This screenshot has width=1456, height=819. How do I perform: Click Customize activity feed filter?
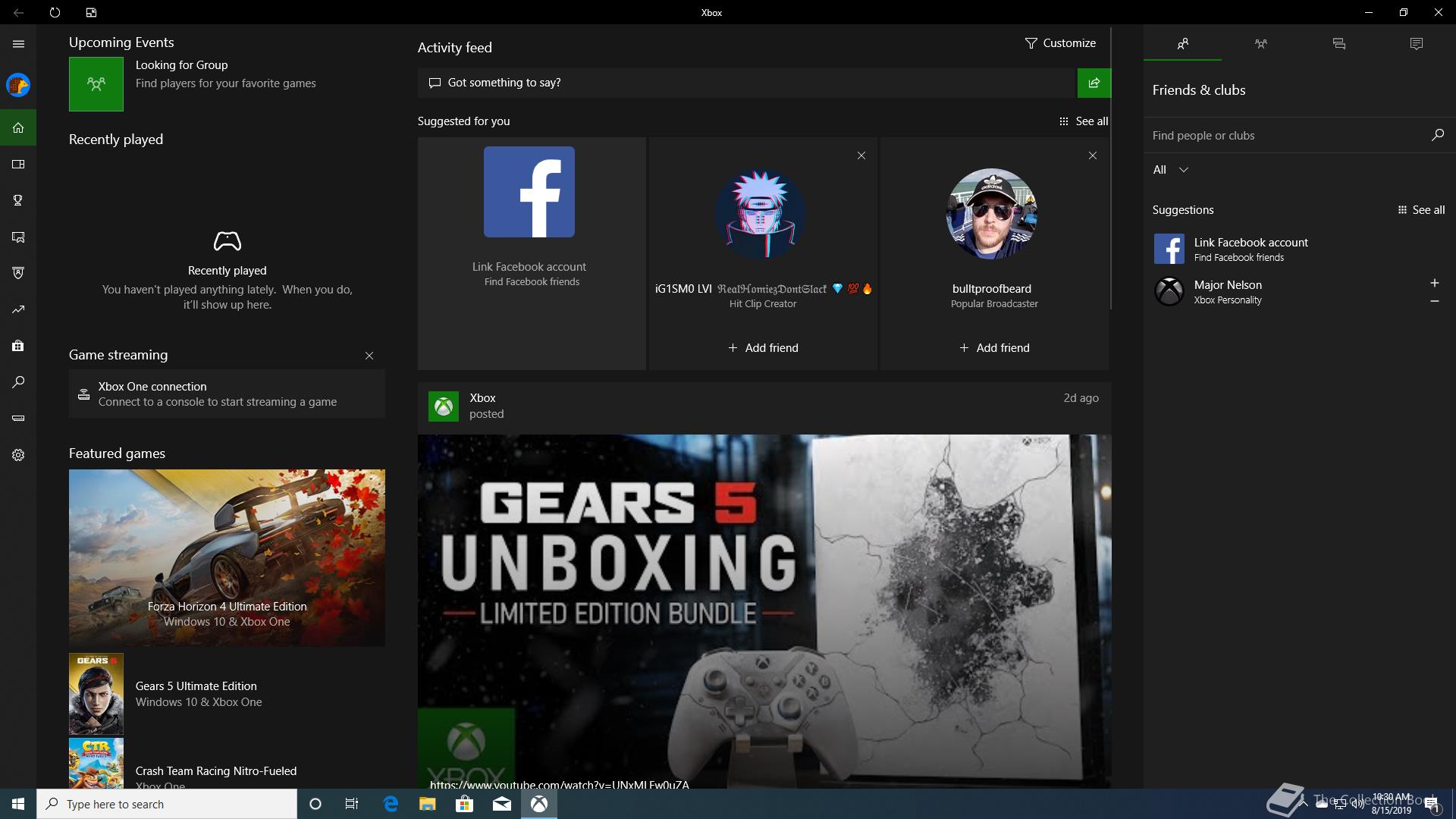coord(1060,43)
